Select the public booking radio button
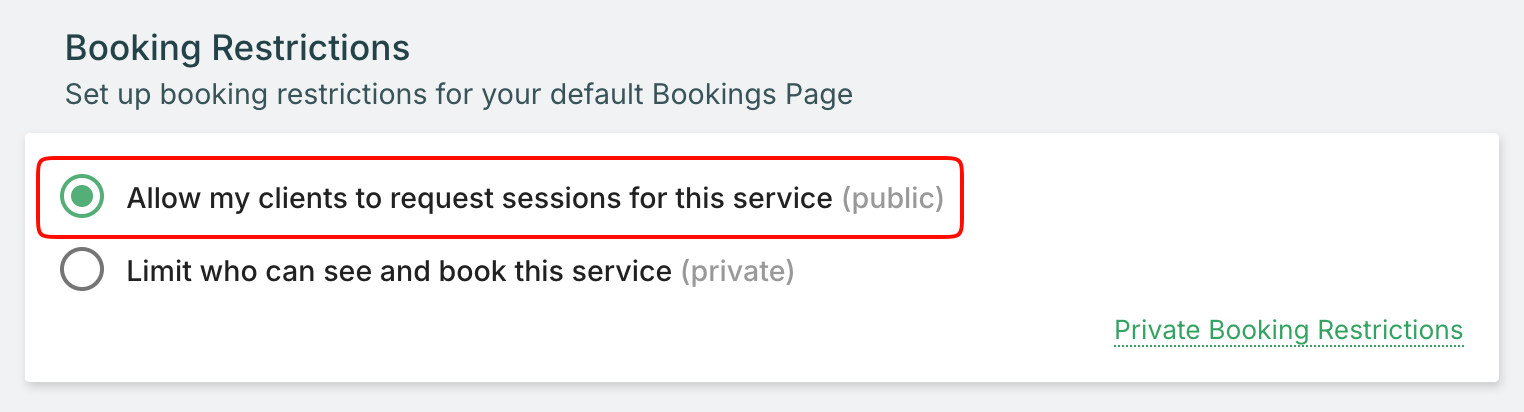Screen dimensions: 1524x412 pyautogui.click(x=82, y=198)
